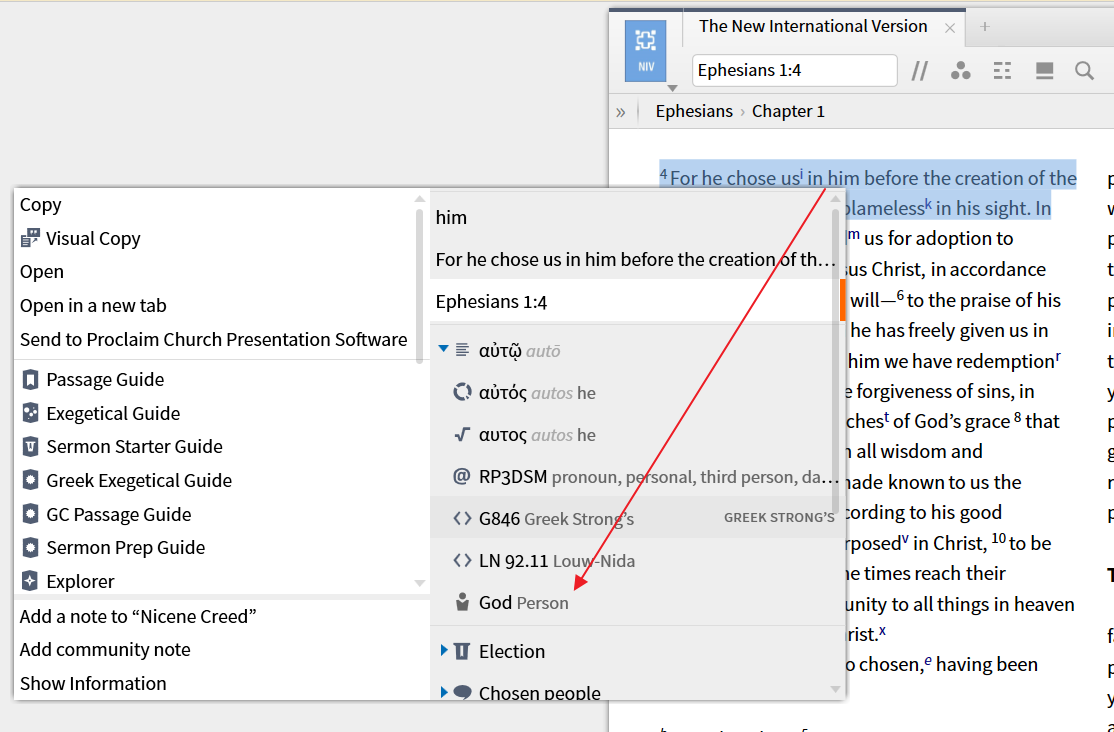This screenshot has height=732, width=1114.
Task: Click the Sermon Starter Guide icon
Action: (30, 446)
